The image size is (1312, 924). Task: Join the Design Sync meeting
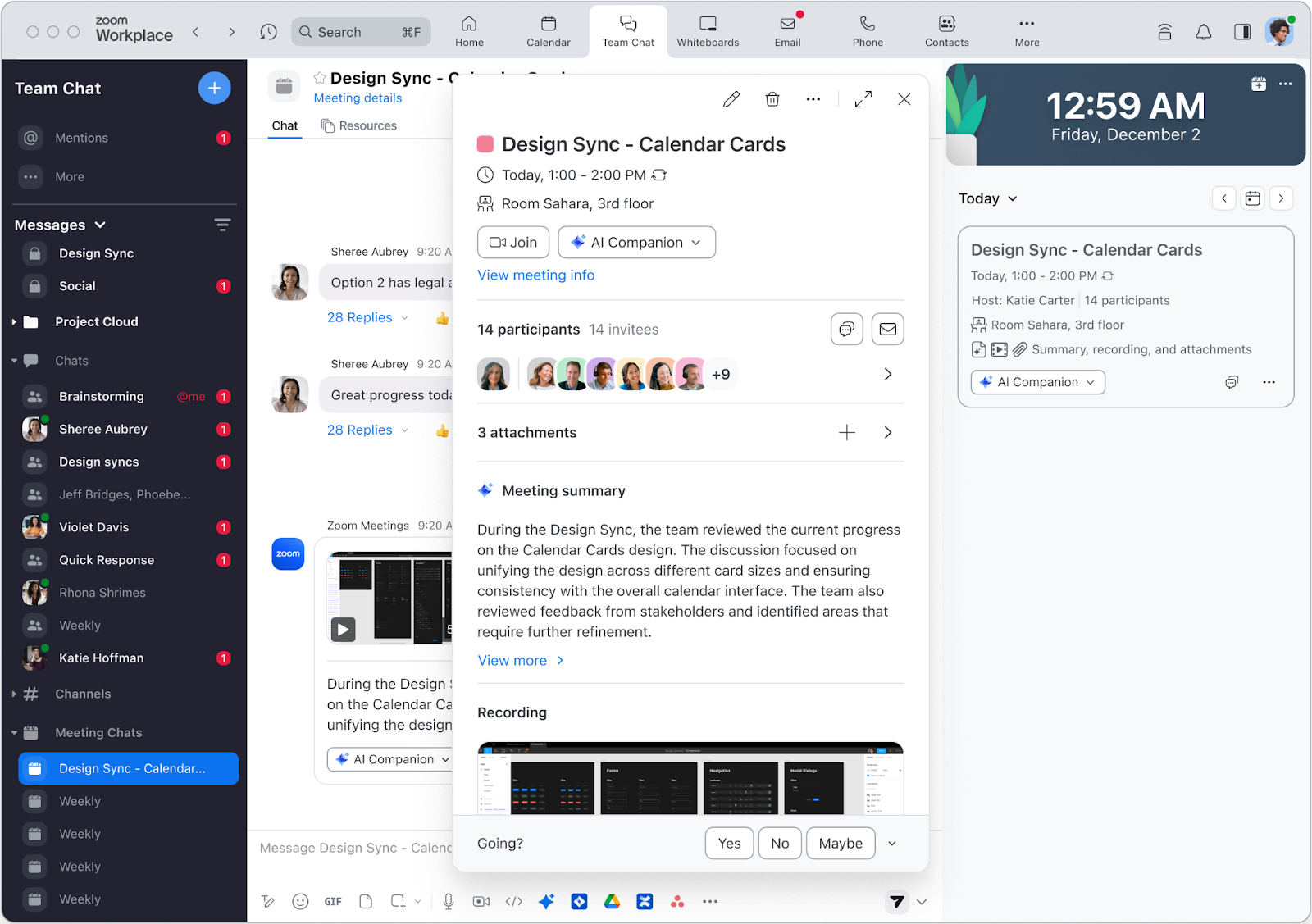pyautogui.click(x=513, y=243)
